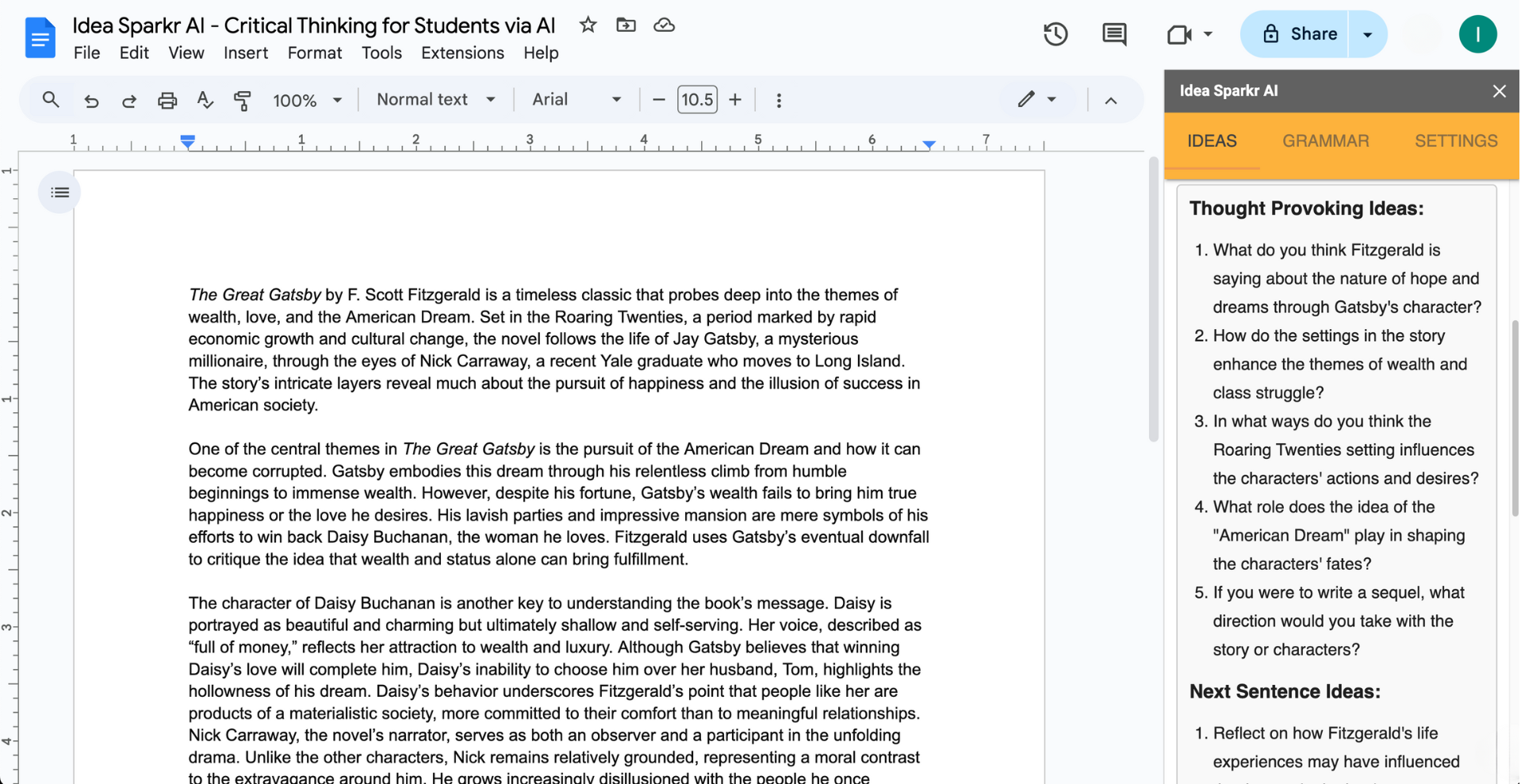Click the 'Thought Provoking Ideas:' heading

(1306, 208)
